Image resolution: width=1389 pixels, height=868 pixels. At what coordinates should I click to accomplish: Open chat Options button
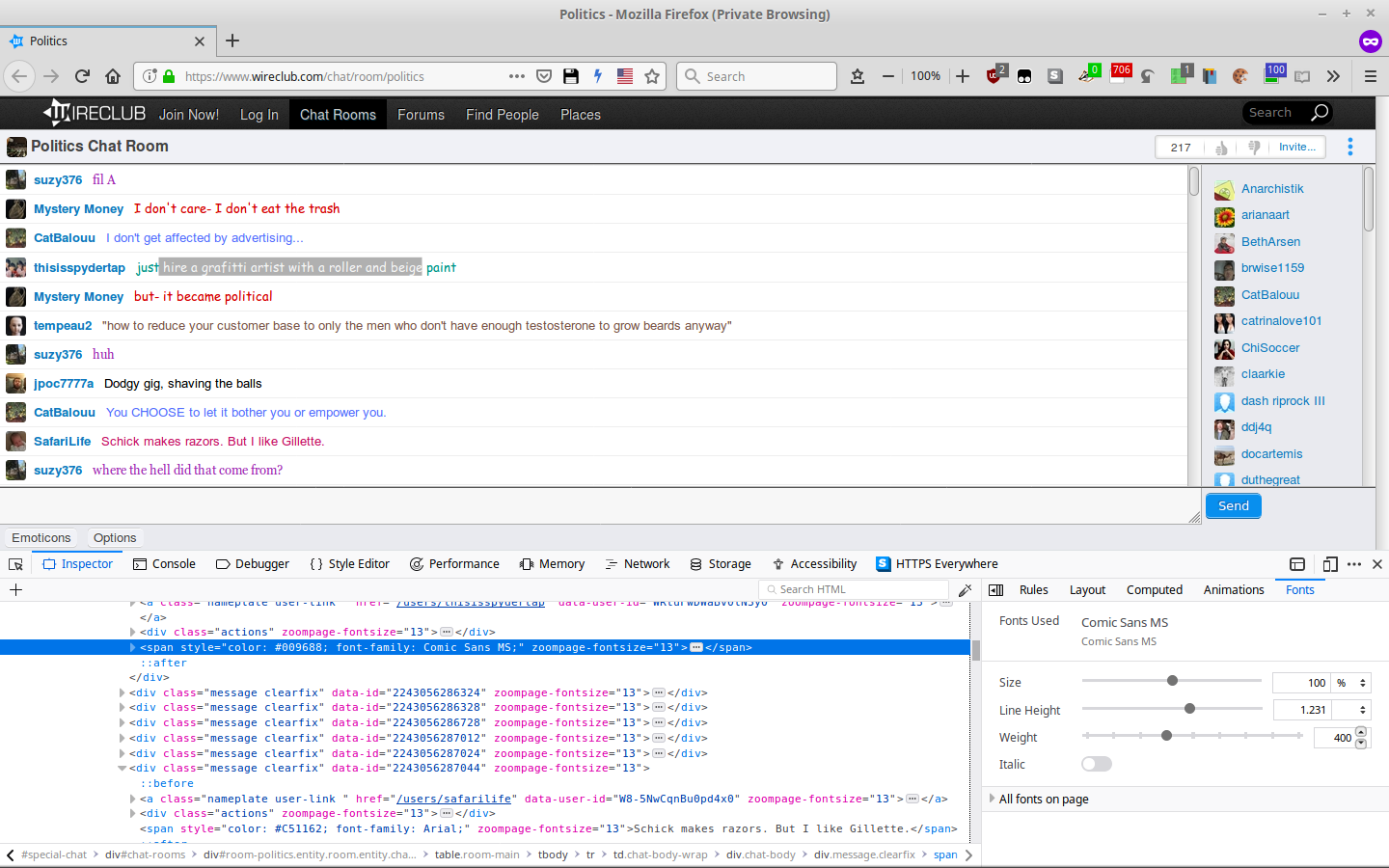tap(115, 538)
